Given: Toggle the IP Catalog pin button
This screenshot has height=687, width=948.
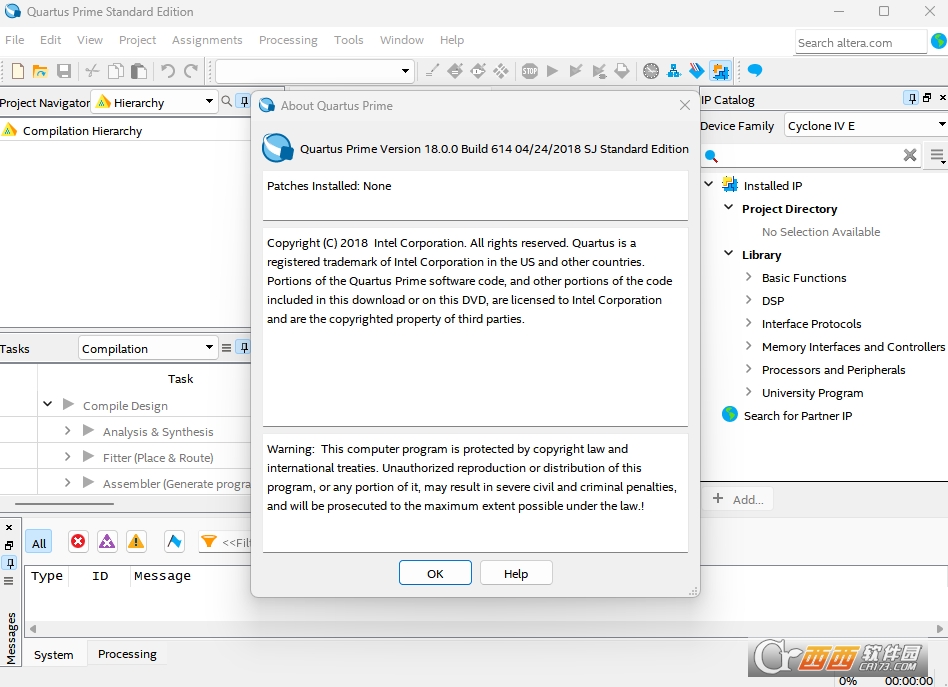Looking at the screenshot, I should click(912, 98).
